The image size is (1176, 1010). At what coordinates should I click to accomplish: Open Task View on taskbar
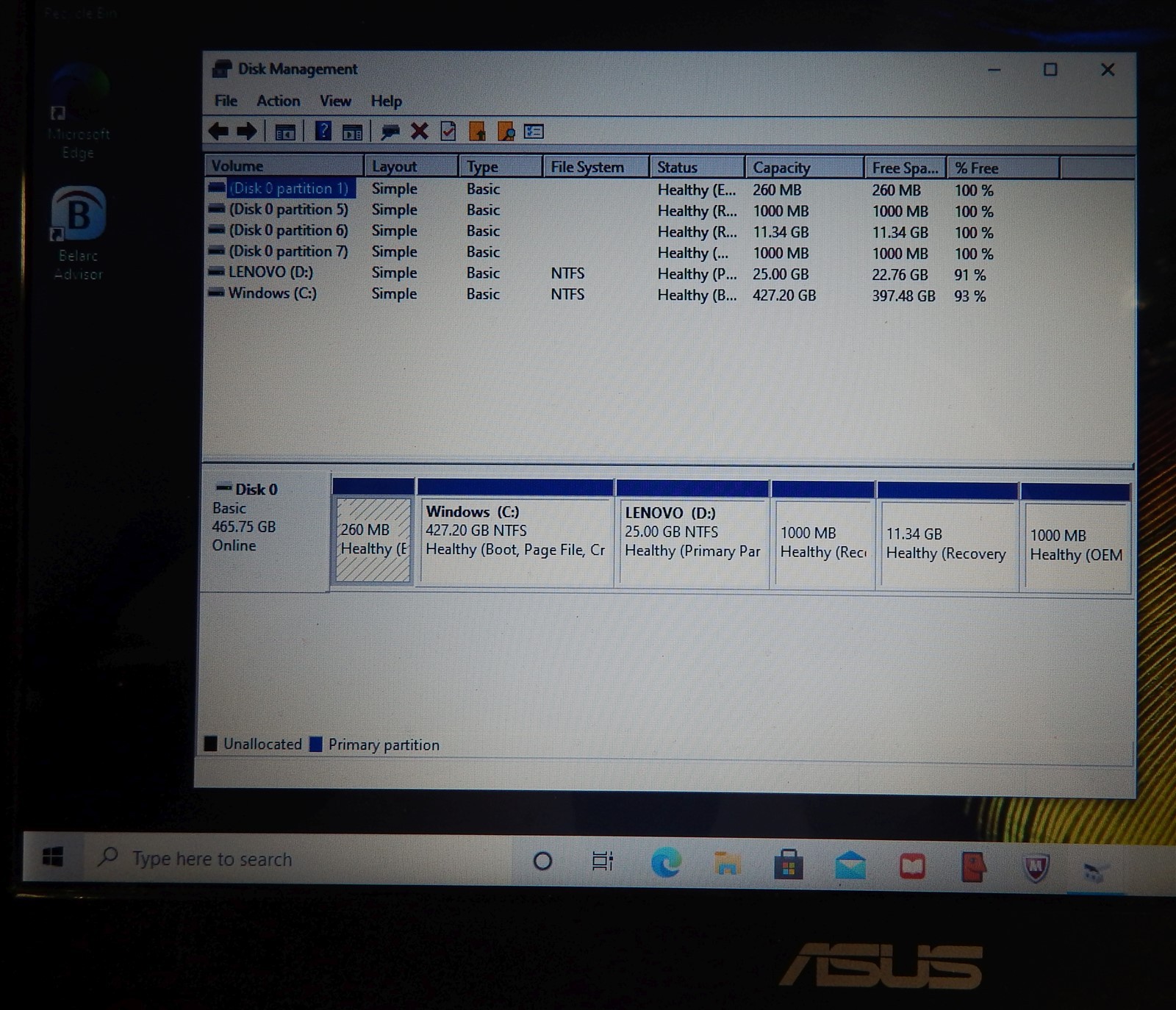click(x=603, y=861)
